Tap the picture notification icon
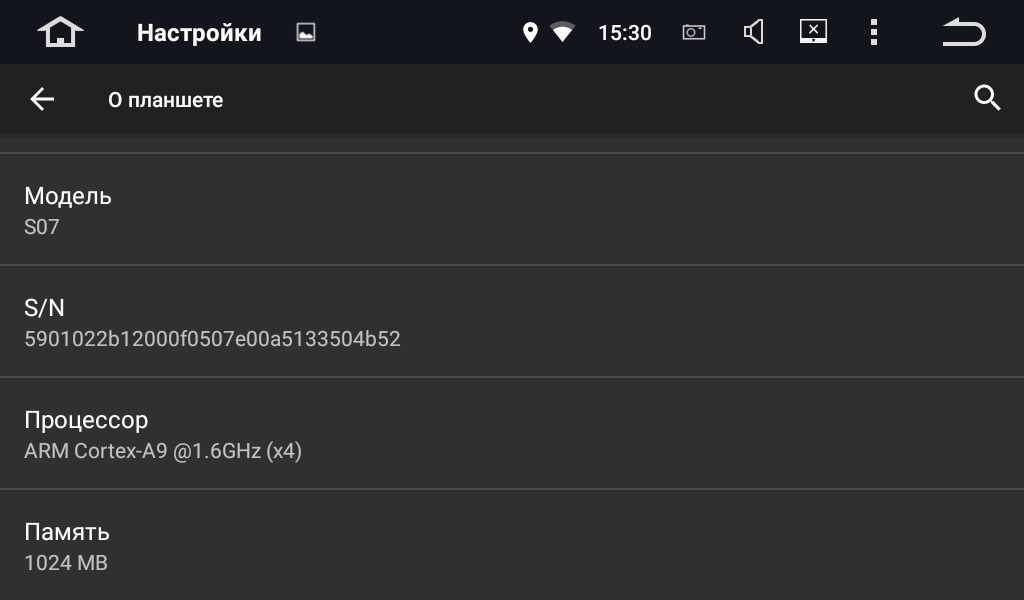 coord(306,33)
